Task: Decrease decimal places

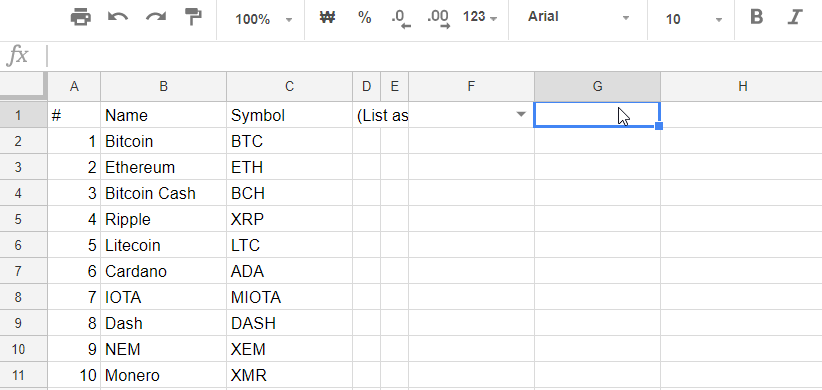Action: tap(401, 19)
